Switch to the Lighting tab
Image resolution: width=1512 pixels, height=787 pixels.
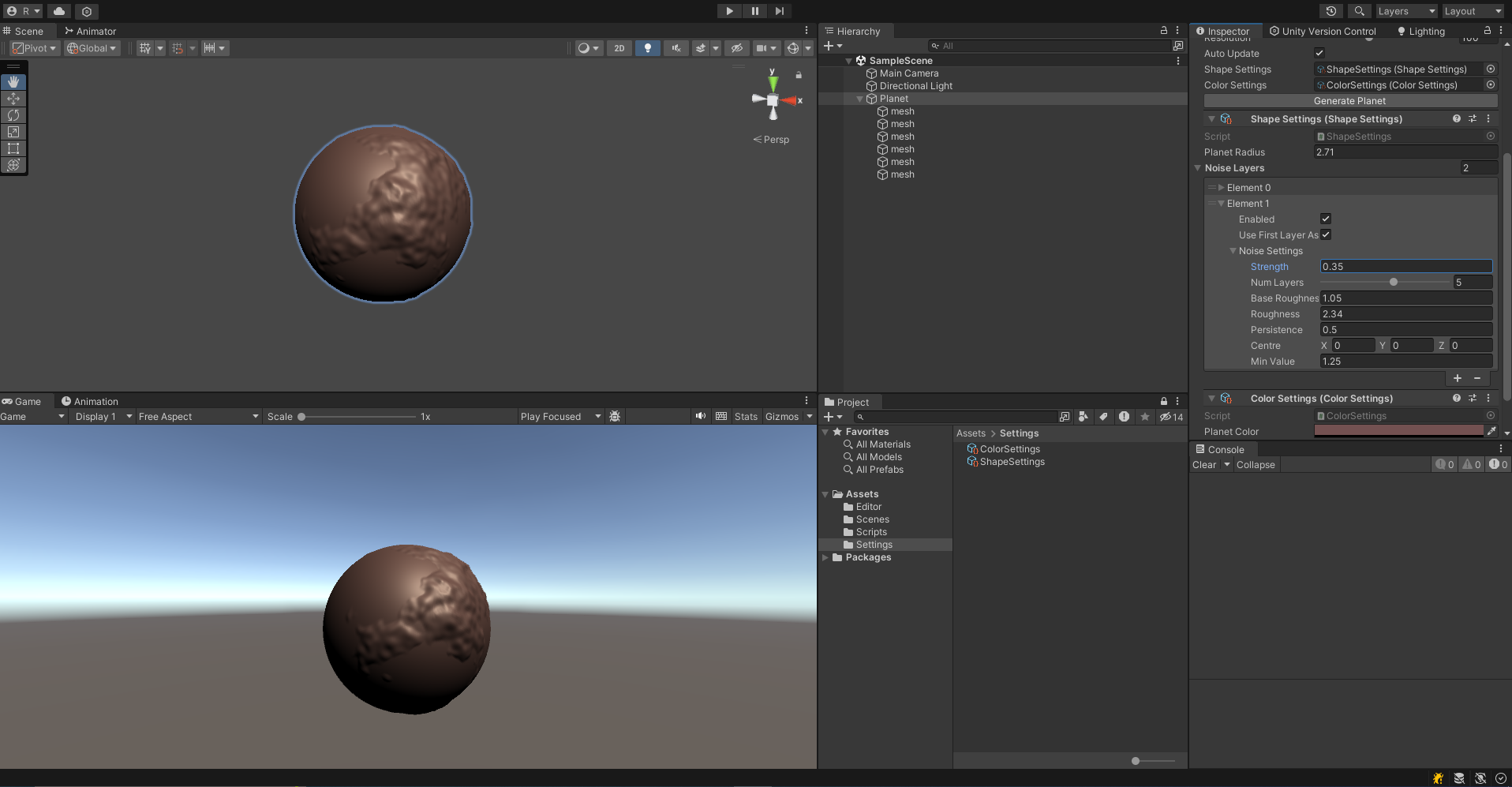pyautogui.click(x=1420, y=31)
